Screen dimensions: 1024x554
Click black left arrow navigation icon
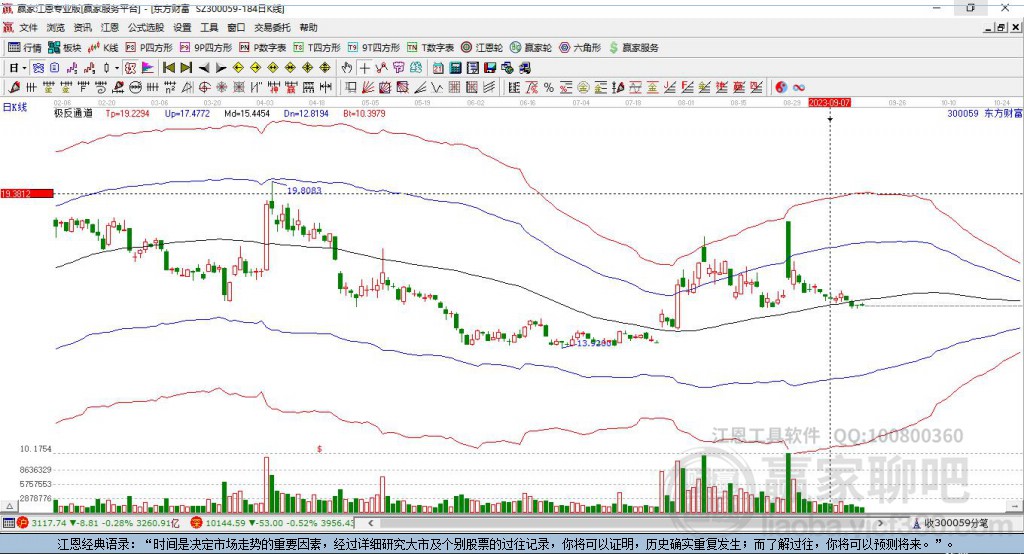point(204,68)
